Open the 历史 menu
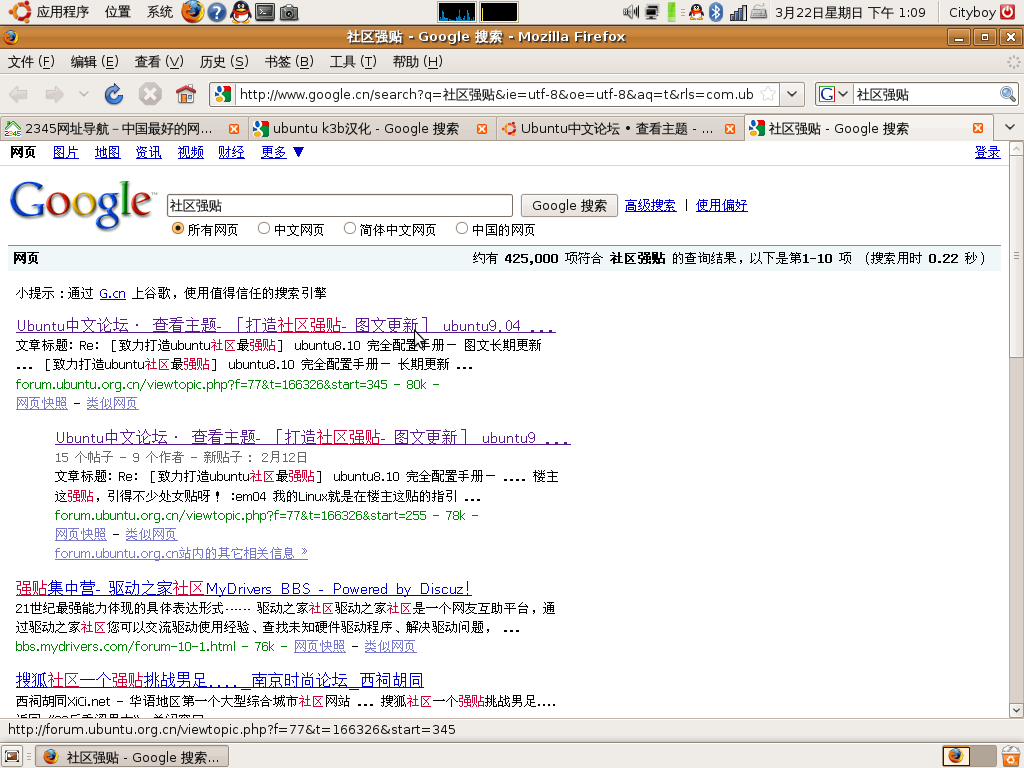1024x768 pixels. point(224,61)
